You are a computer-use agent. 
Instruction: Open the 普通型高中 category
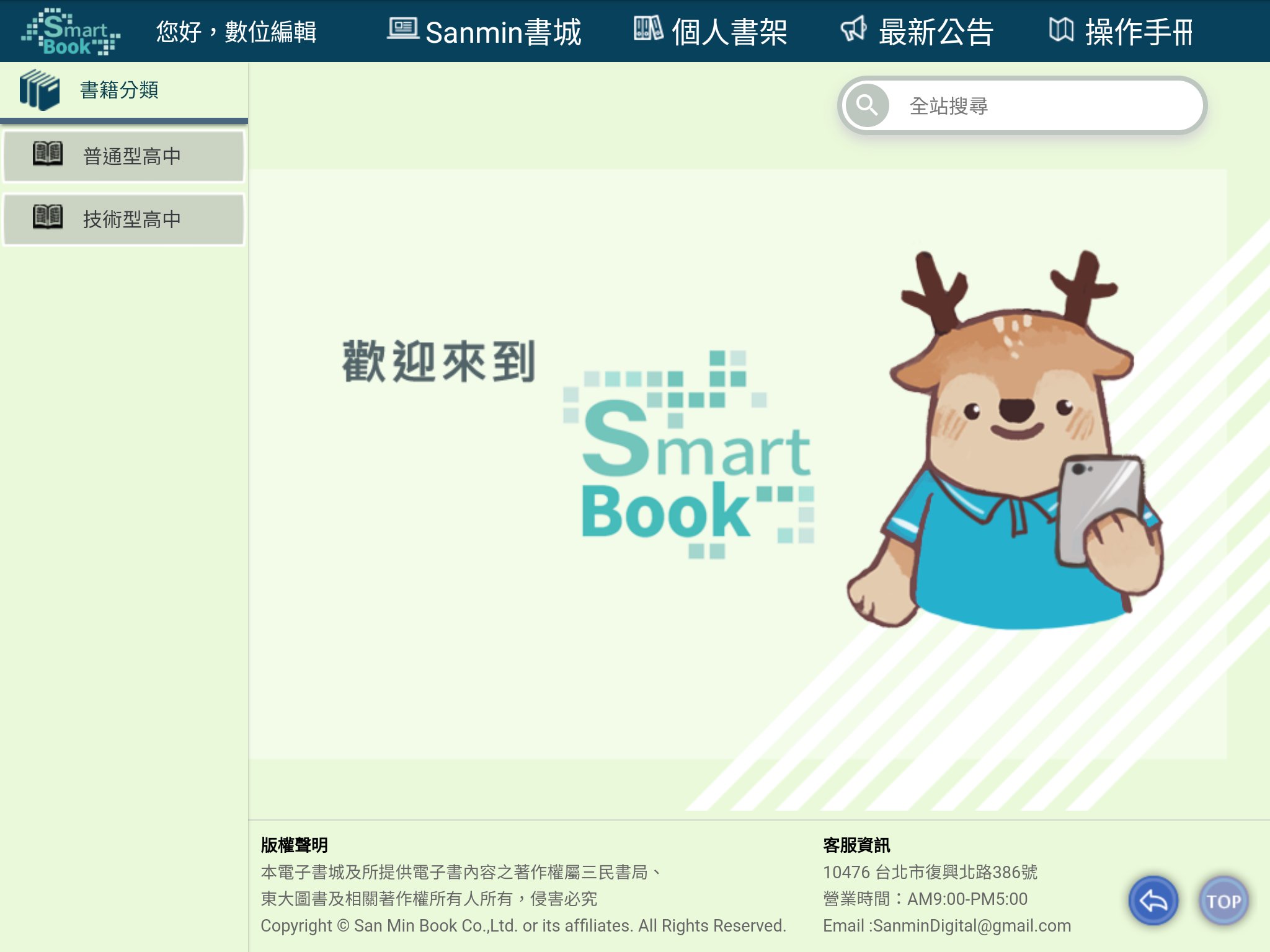pos(131,156)
